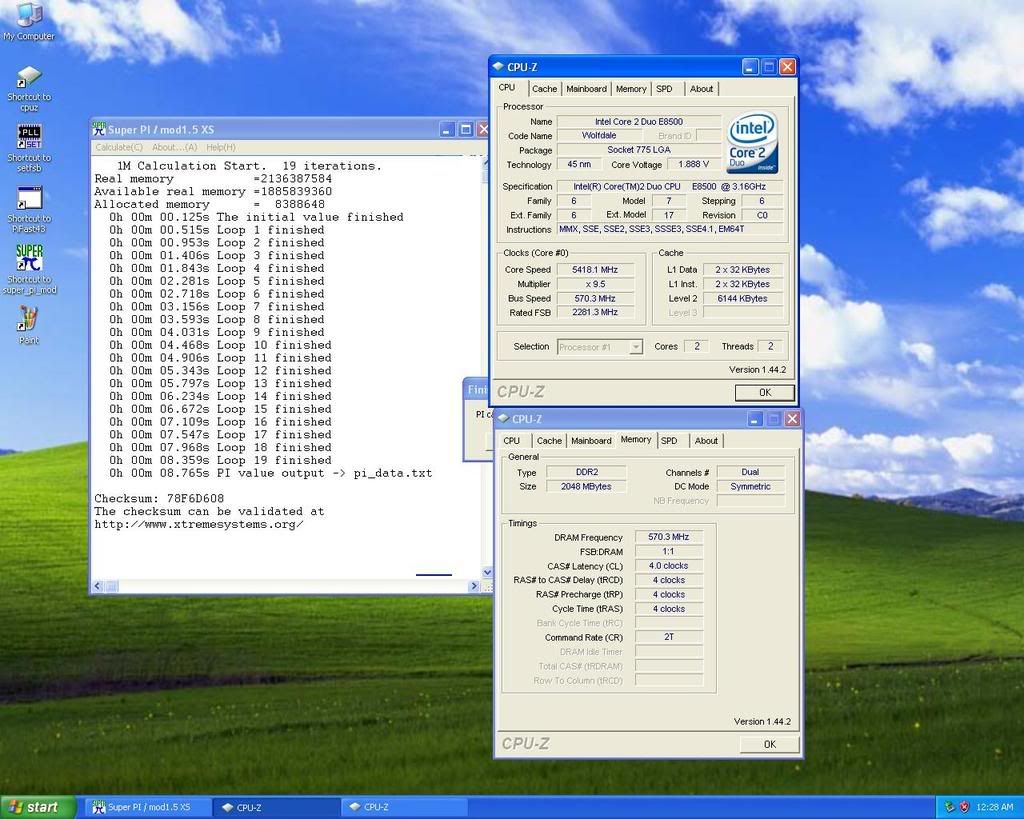Click the green tray icon beside the red shield

click(x=950, y=807)
